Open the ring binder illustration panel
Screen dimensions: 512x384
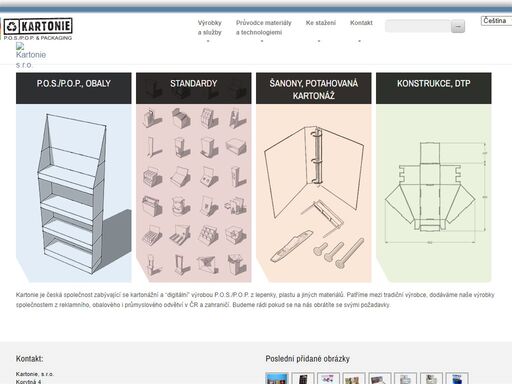(x=314, y=193)
